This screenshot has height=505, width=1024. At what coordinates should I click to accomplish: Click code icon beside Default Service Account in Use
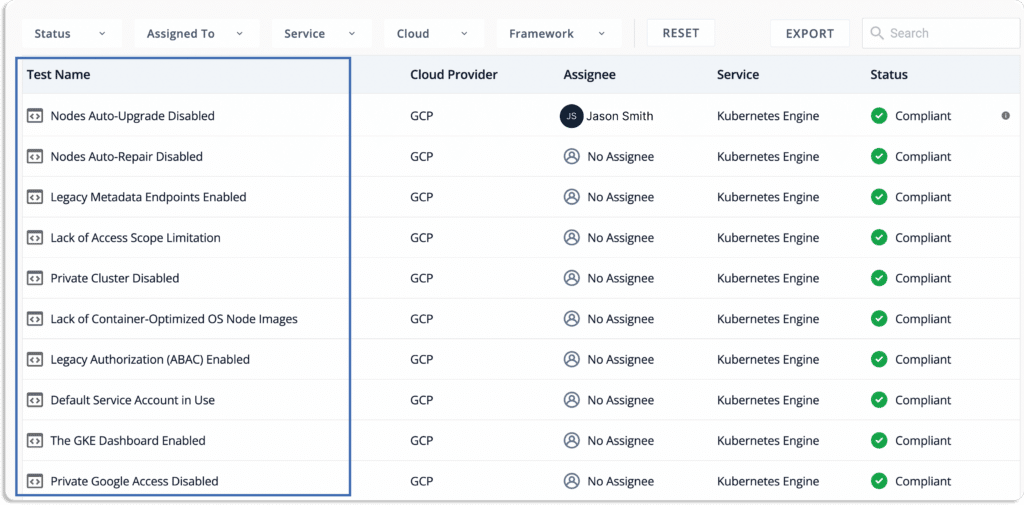pyautogui.click(x=34, y=400)
